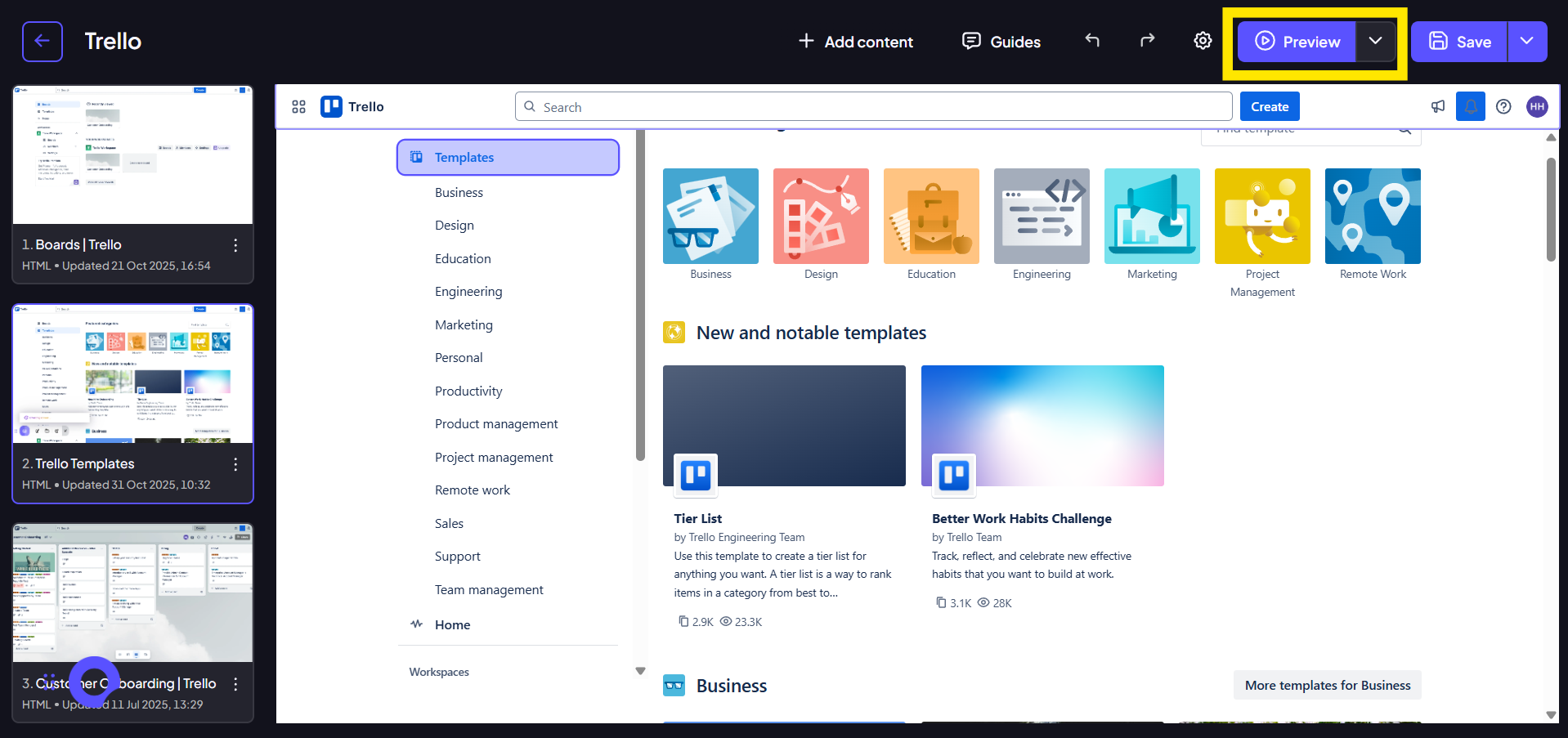Select Design in sidebar categories
Viewport: 1568px width, 738px height.
tap(455, 226)
